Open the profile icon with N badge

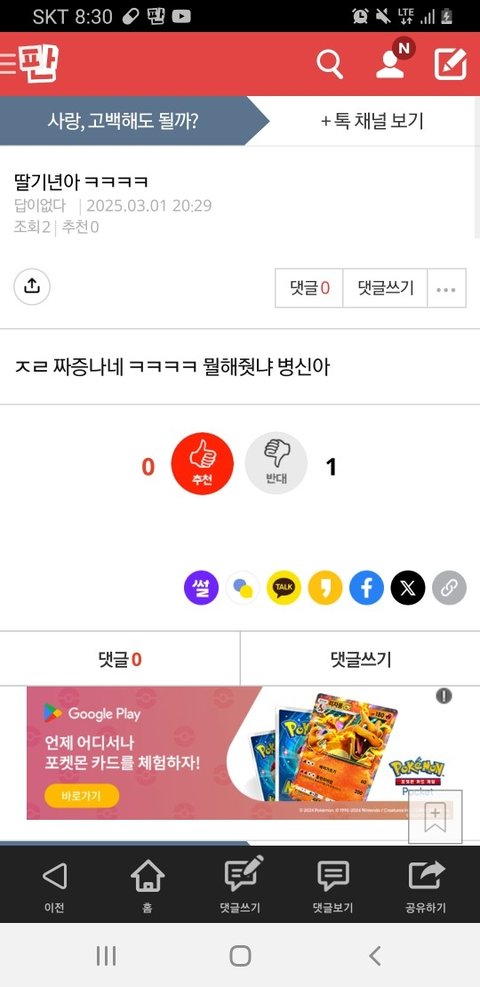coord(391,62)
